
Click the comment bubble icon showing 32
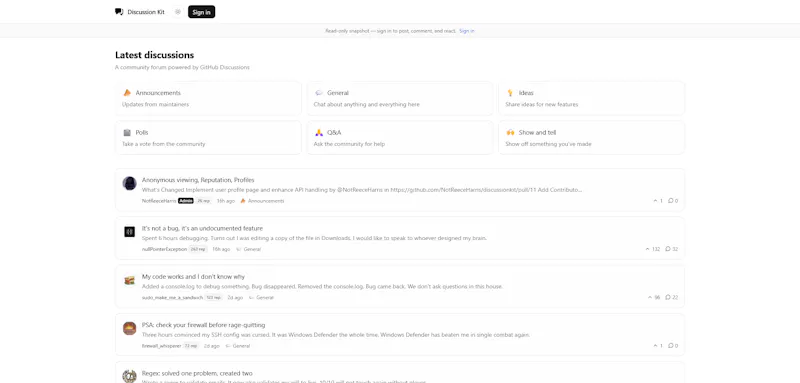point(668,249)
